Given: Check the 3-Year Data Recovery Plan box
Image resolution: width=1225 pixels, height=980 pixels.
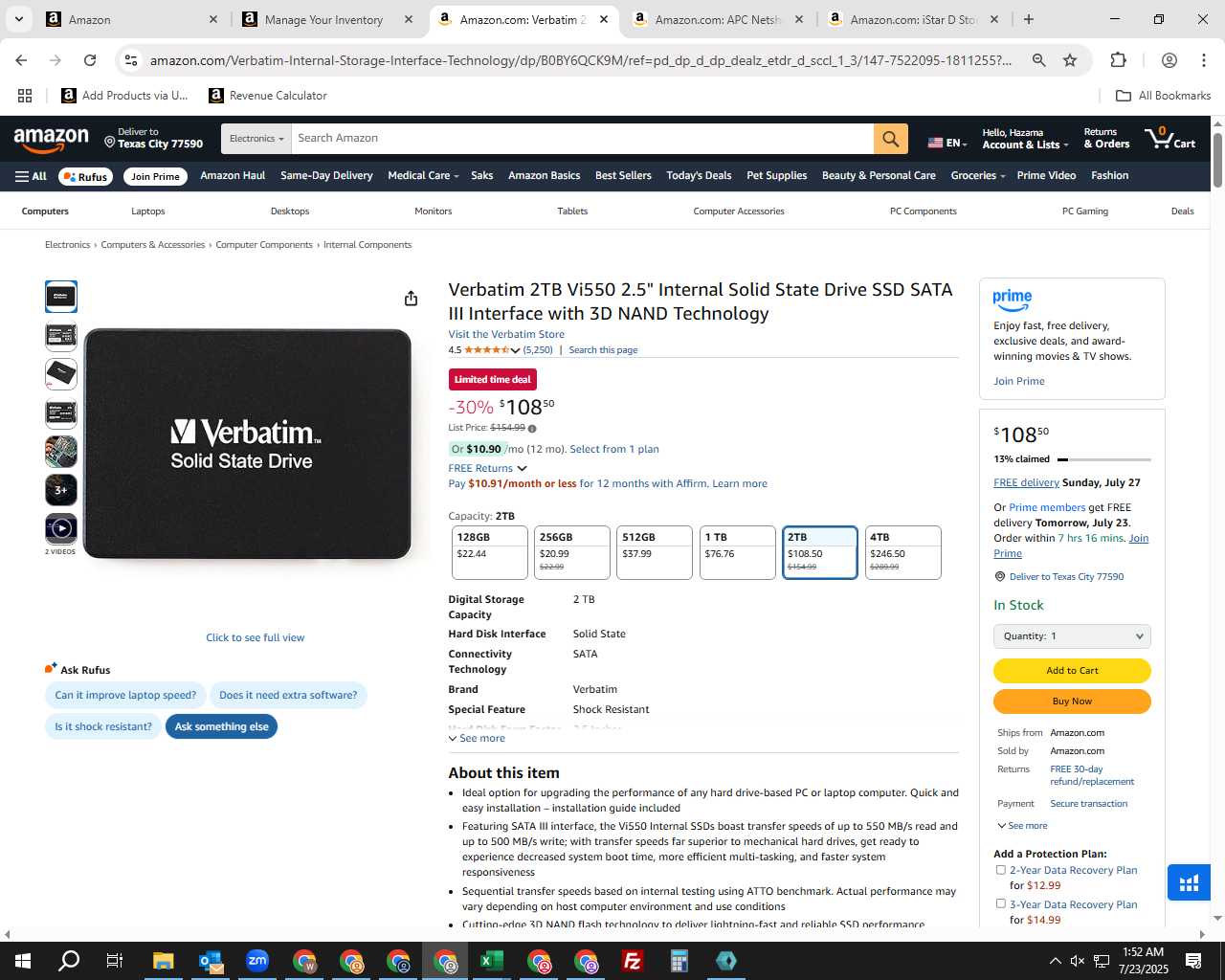Looking at the screenshot, I should tap(1001, 903).
